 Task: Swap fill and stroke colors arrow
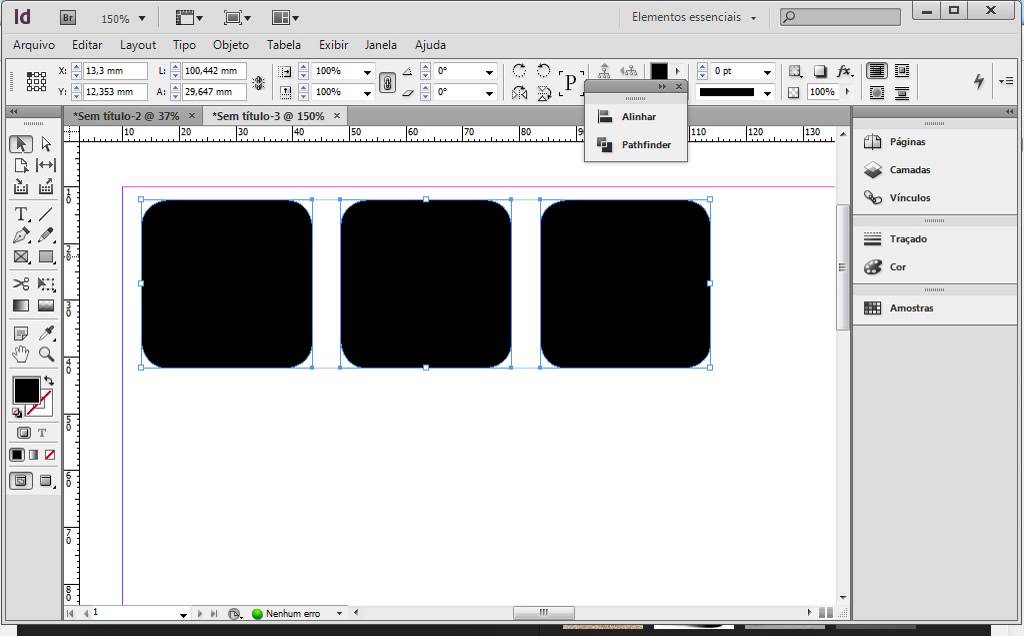point(48,381)
